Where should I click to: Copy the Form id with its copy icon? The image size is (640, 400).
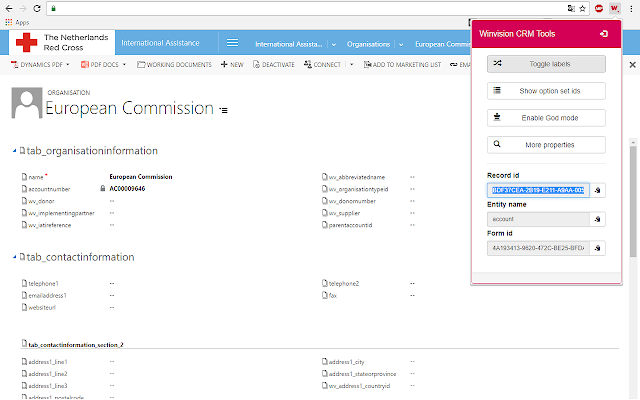tap(598, 248)
